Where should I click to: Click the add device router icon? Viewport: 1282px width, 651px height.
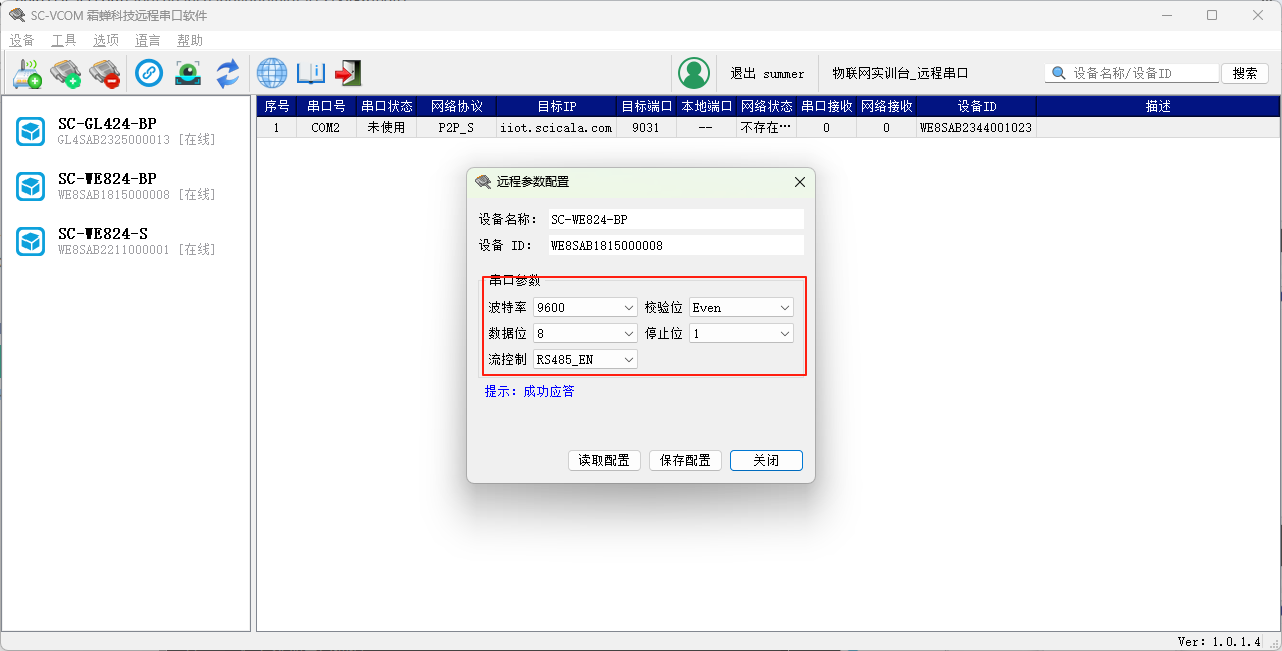pos(27,73)
